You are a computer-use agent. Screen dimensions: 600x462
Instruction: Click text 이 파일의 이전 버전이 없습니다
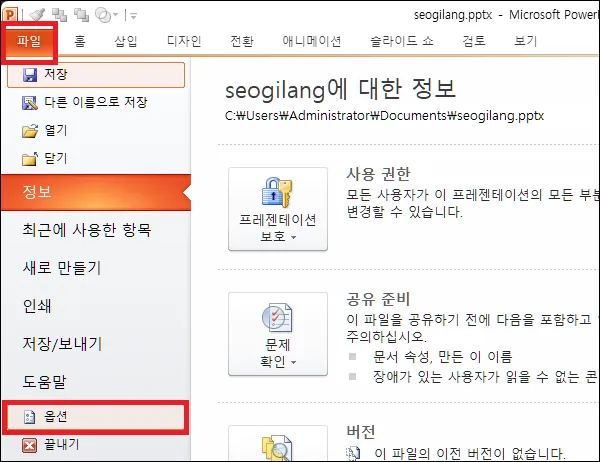pos(470,454)
